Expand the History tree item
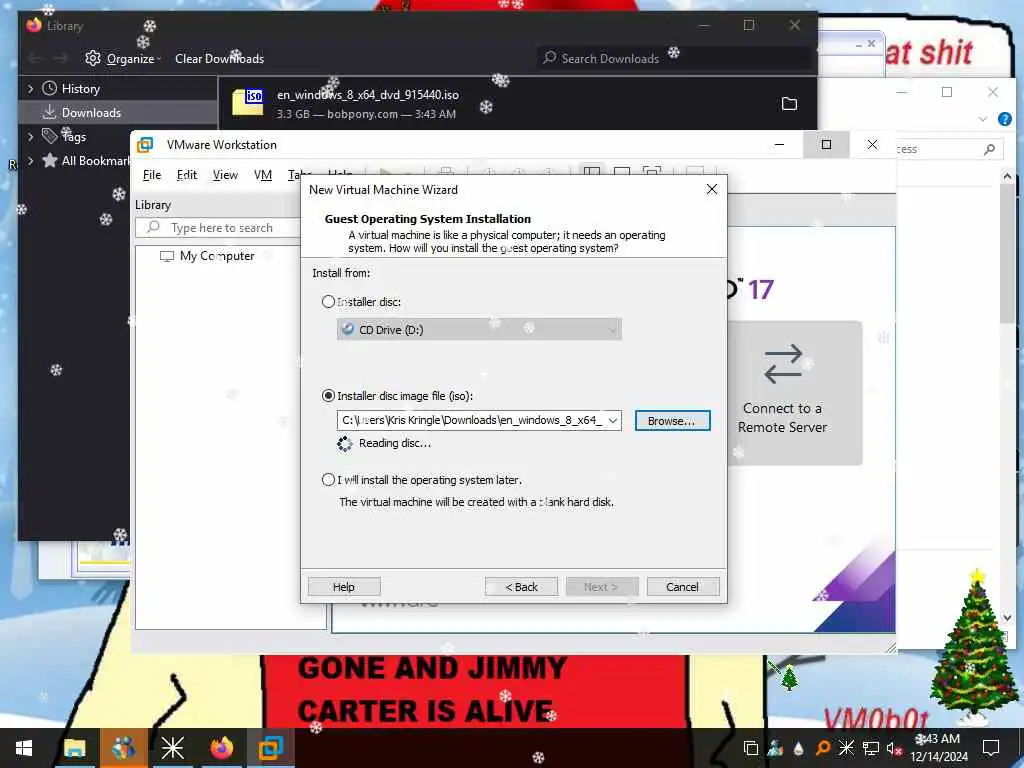 click(30, 88)
